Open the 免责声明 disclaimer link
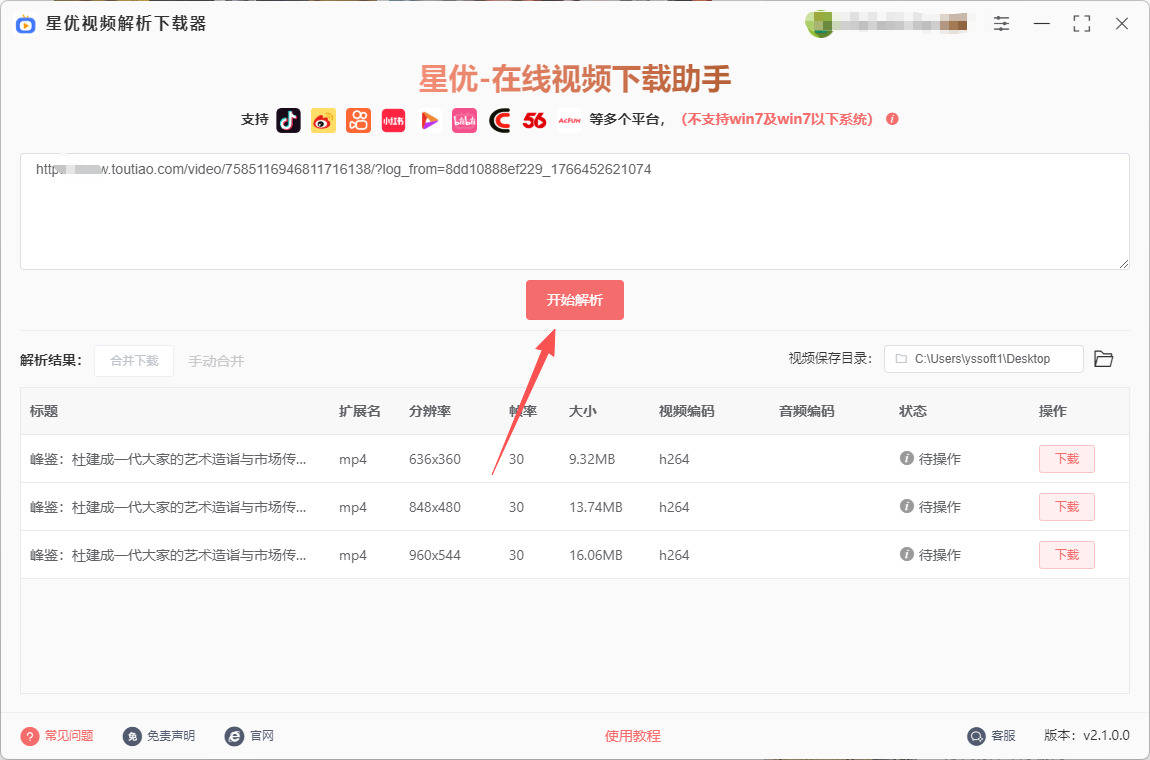 [158, 735]
